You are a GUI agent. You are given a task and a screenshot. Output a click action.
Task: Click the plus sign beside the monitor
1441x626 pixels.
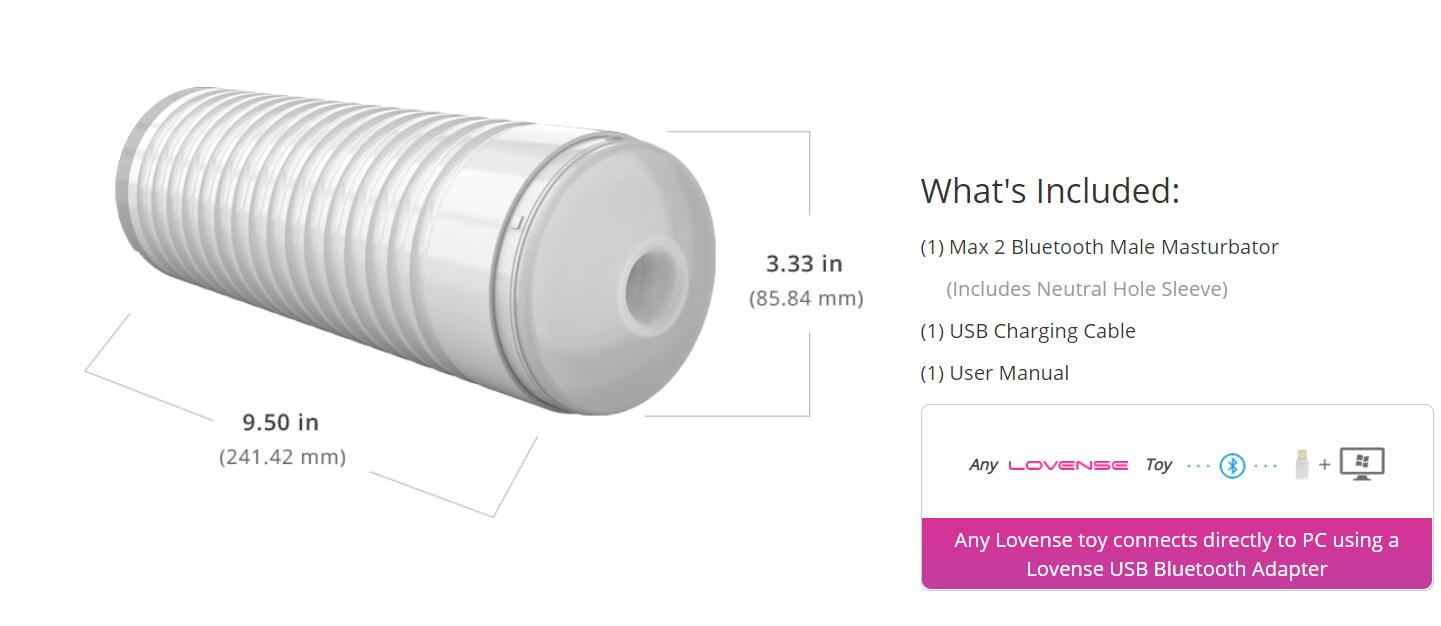click(1324, 465)
